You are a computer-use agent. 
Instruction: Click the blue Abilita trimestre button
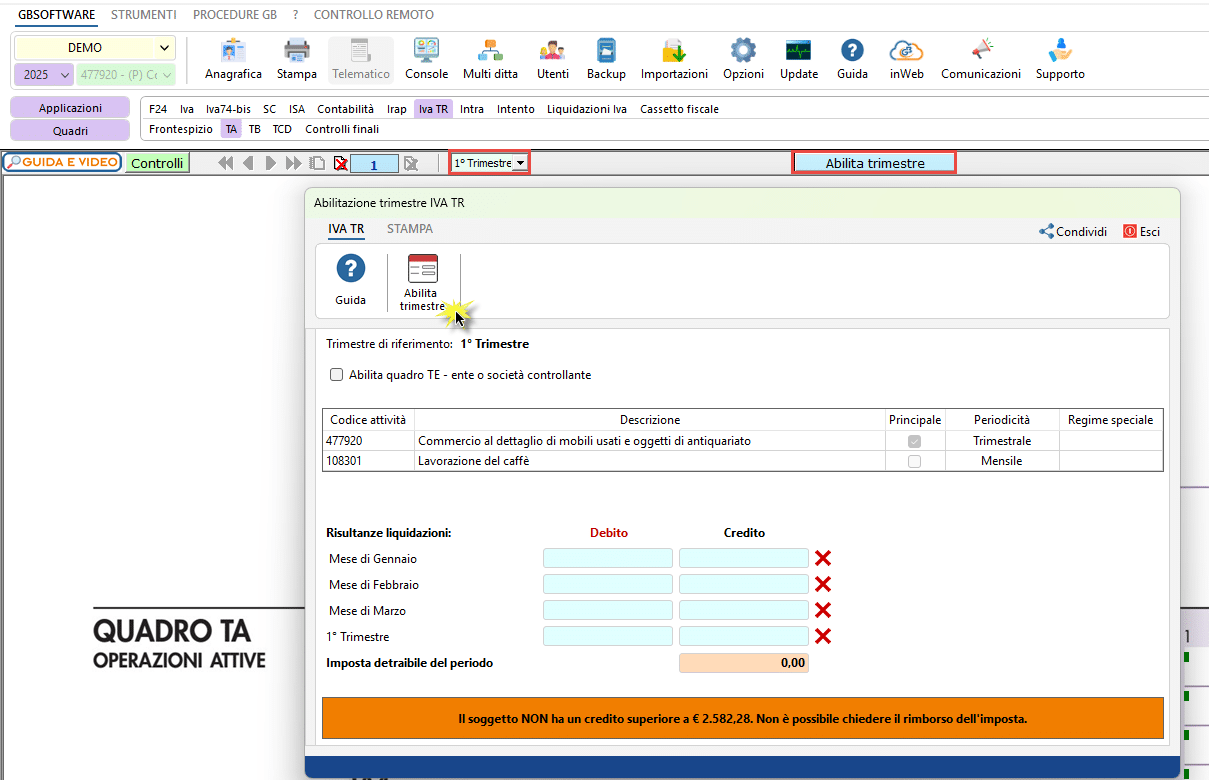pos(874,163)
